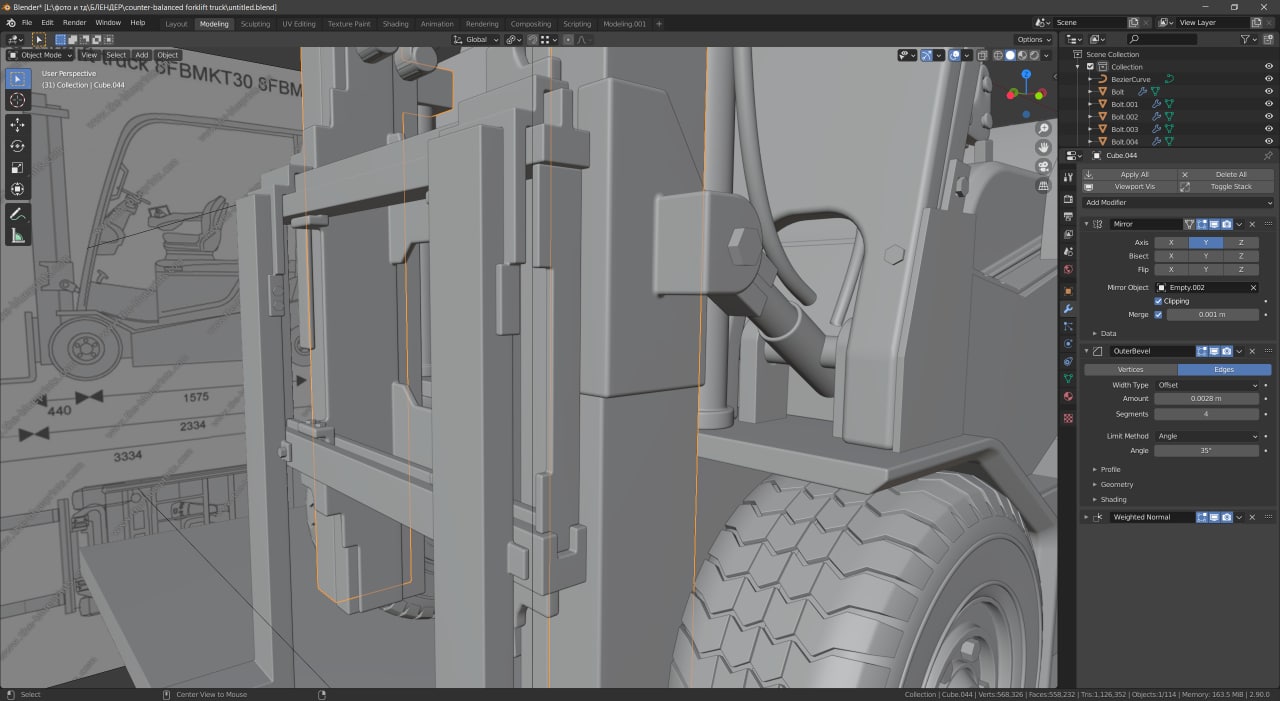Viewport: 1280px width, 701px height.
Task: Select the Select Box tool
Action: 18,78
